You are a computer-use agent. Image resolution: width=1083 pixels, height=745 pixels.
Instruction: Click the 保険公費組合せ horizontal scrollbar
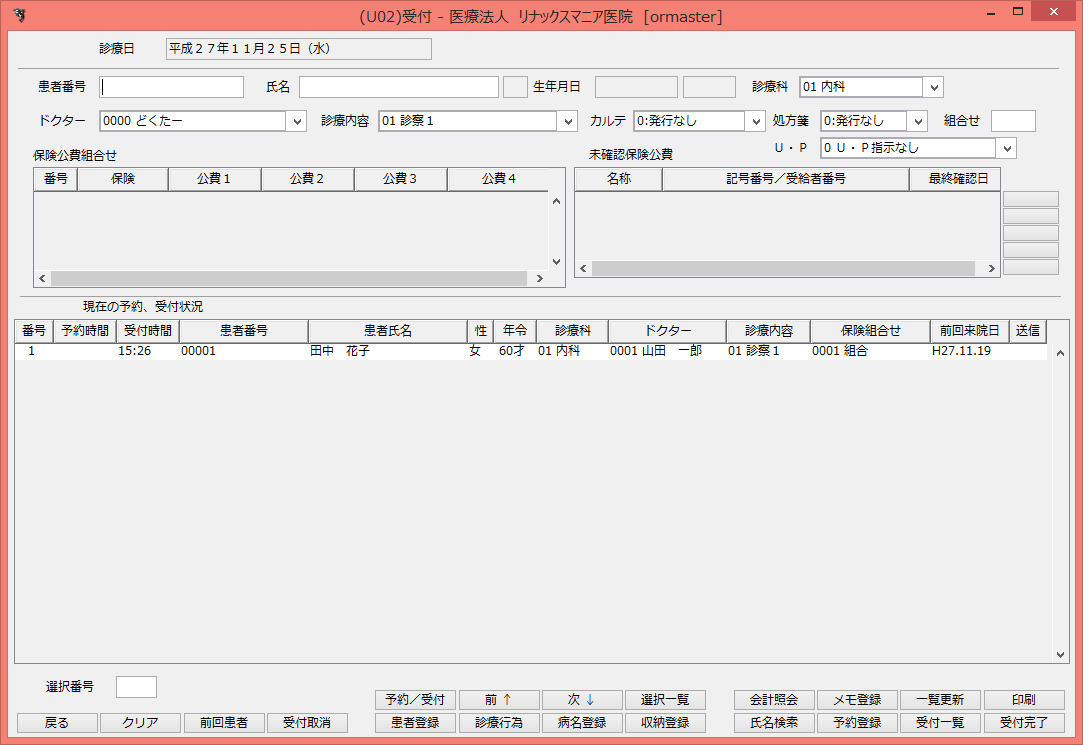[290, 277]
